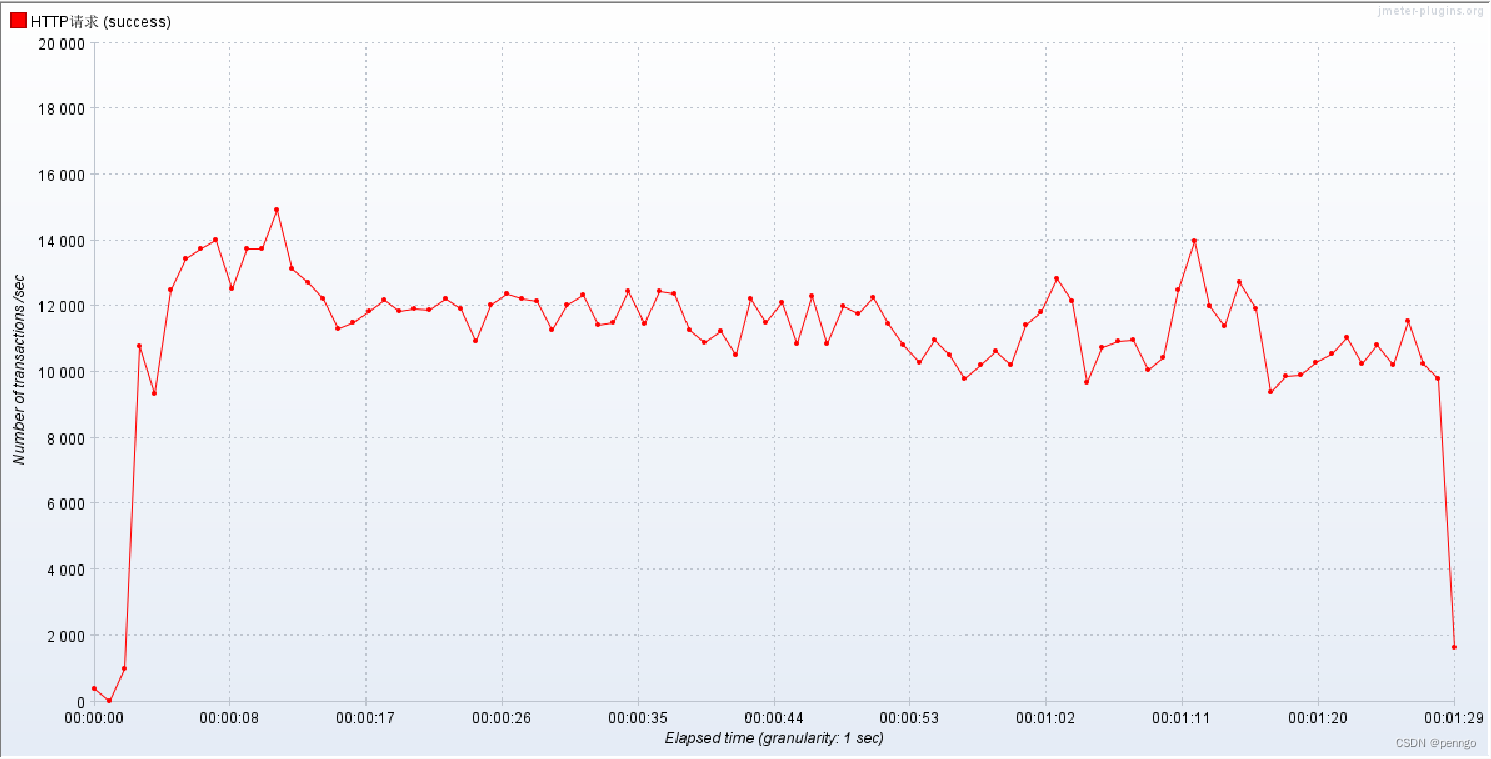Click the Y-axis label 6 000

(x=68, y=504)
